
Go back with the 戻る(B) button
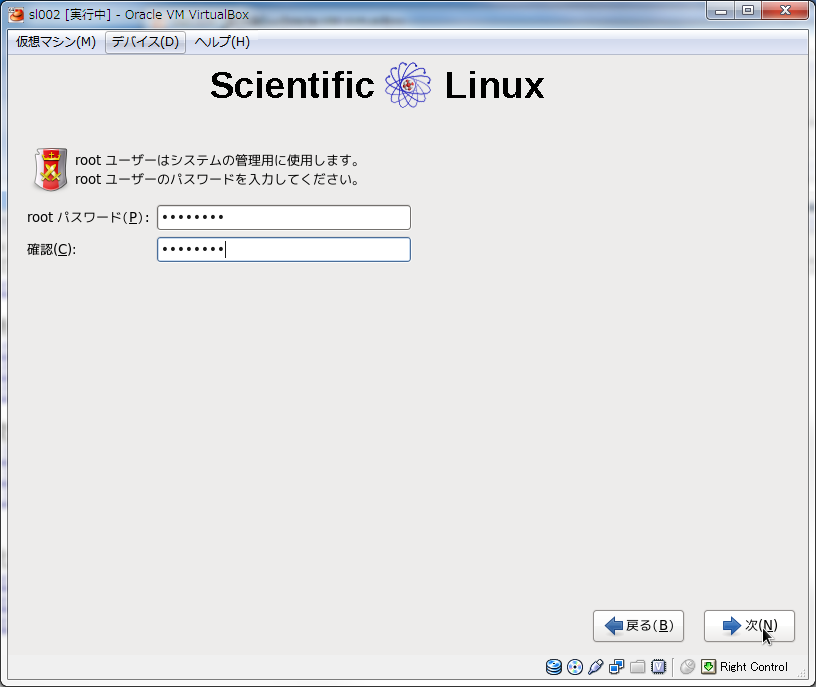coord(639,626)
